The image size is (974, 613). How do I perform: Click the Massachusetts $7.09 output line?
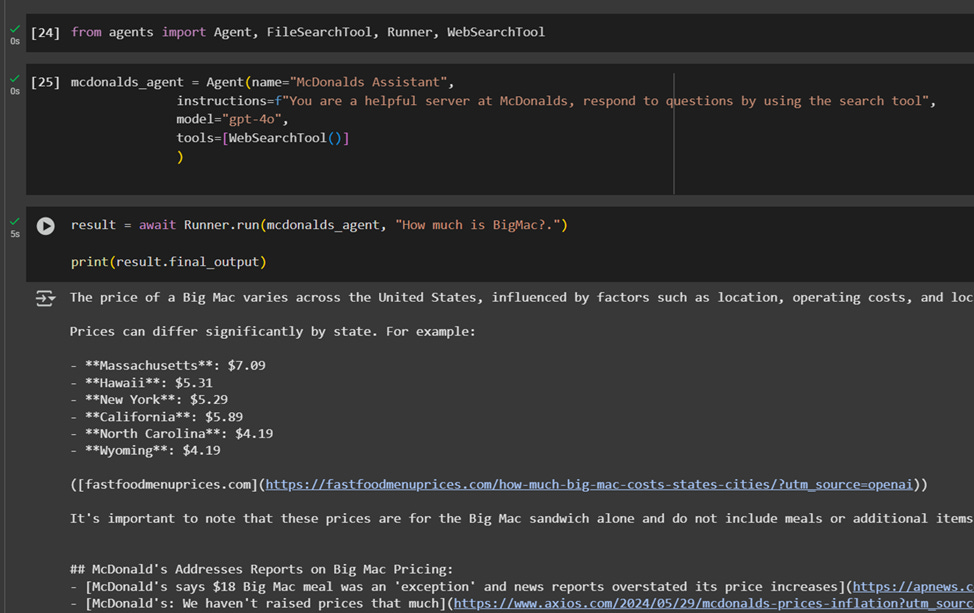(x=168, y=365)
